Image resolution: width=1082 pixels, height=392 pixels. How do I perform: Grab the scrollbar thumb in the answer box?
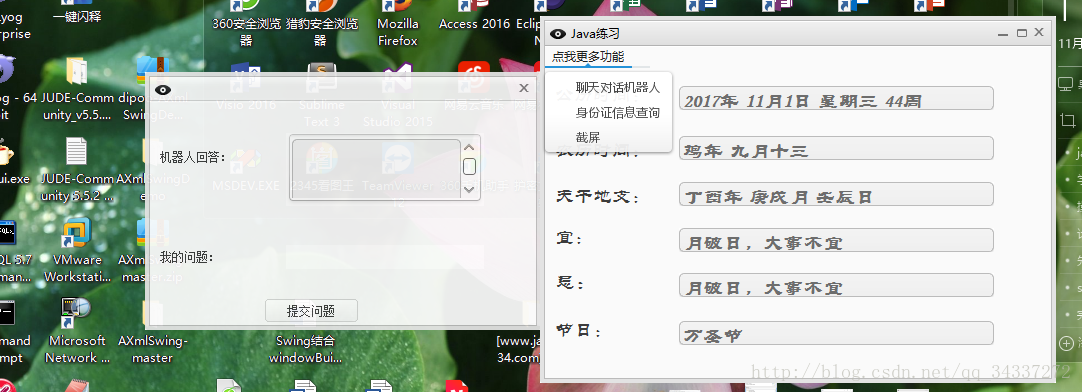point(469,167)
